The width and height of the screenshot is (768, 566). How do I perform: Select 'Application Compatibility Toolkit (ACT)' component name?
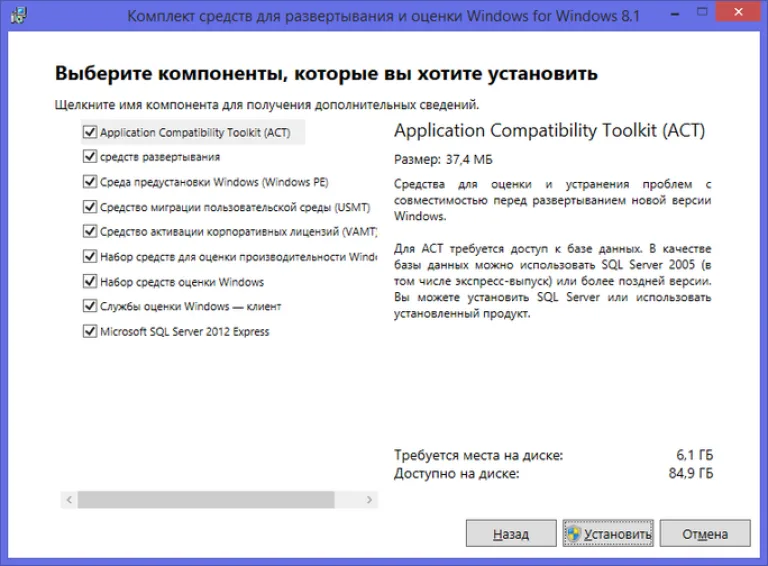pos(195,133)
